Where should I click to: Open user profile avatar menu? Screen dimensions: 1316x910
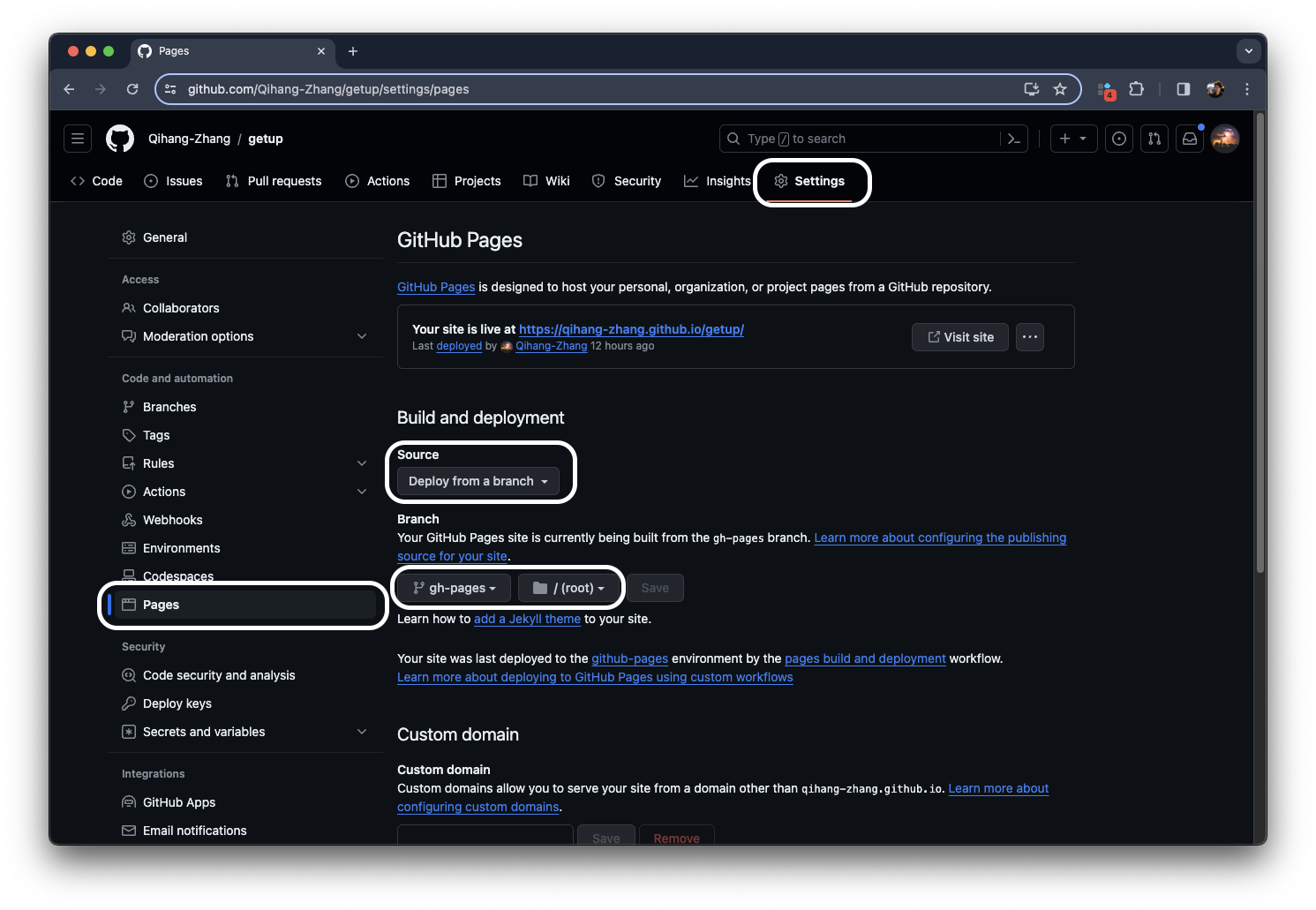point(1225,139)
